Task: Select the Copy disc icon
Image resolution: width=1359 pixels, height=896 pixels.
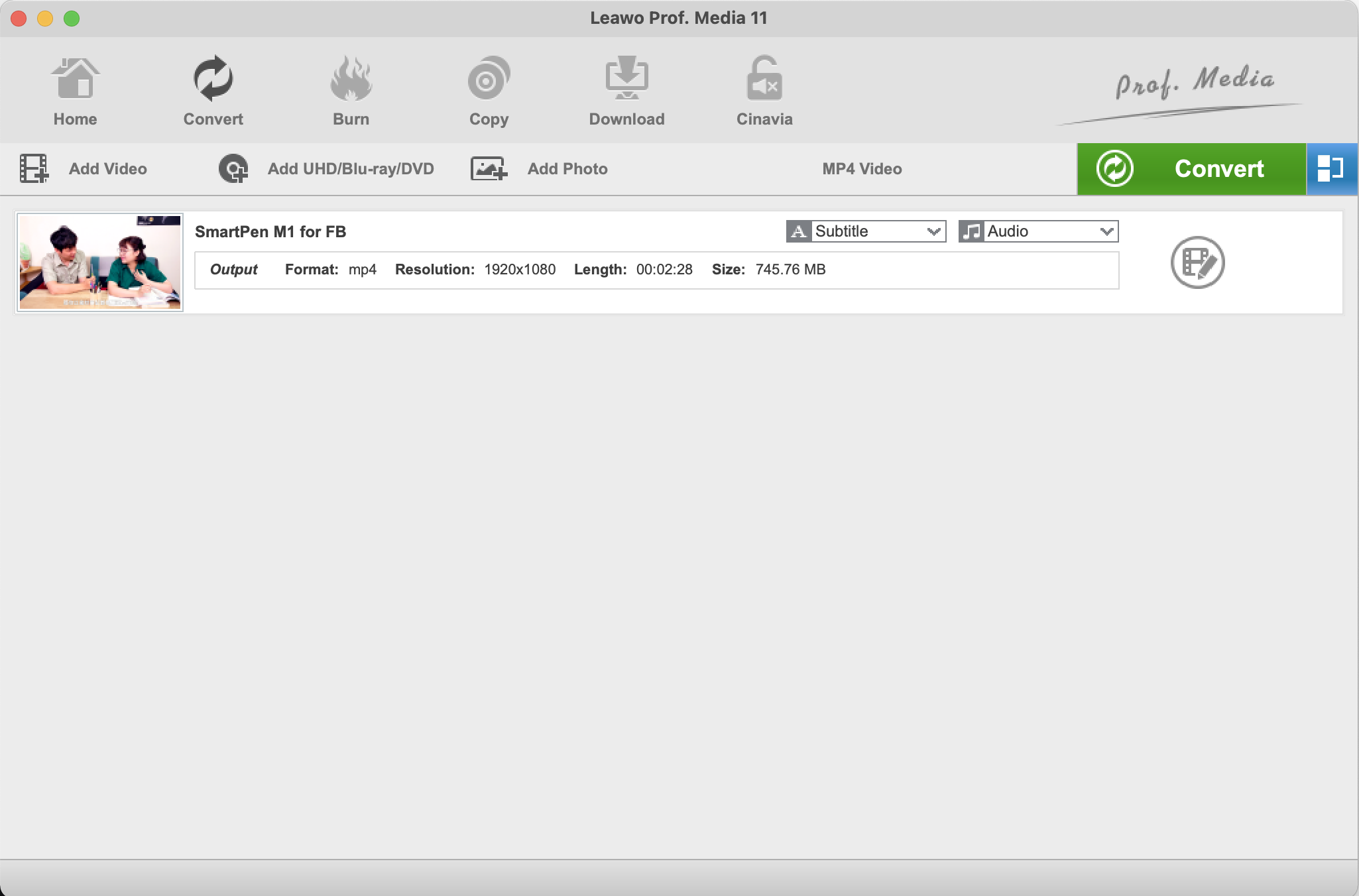Action: (489, 80)
